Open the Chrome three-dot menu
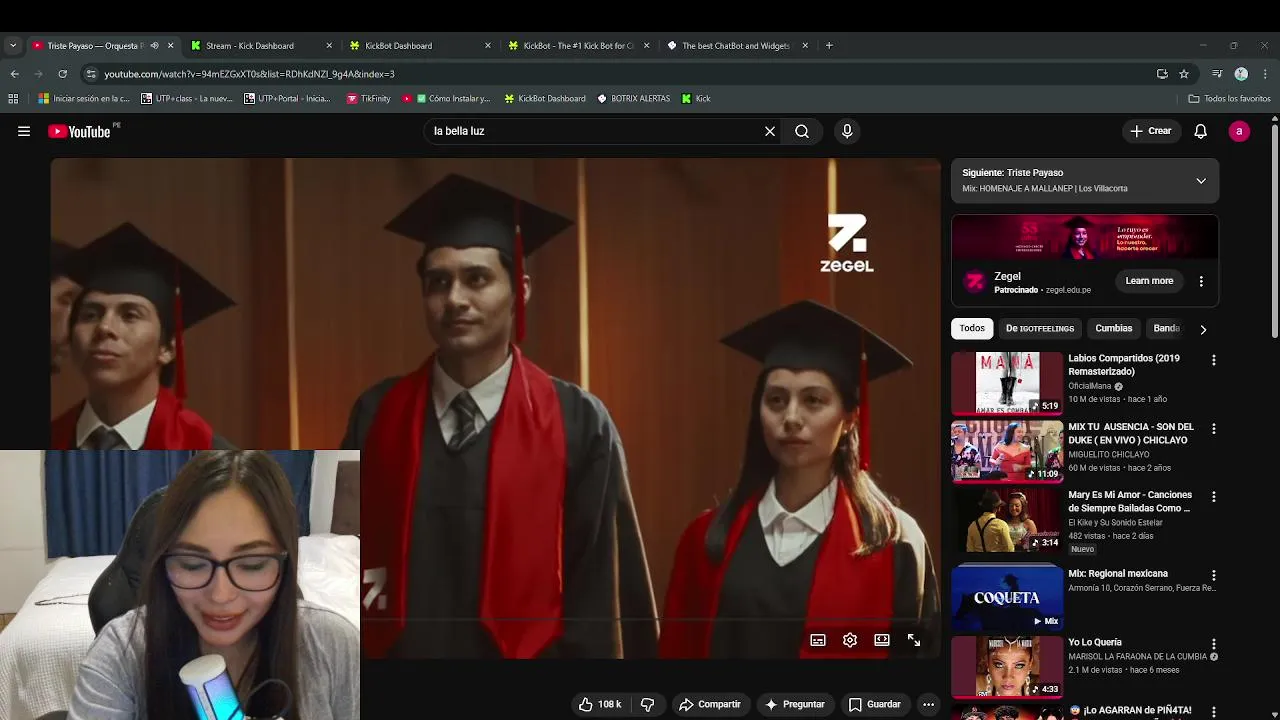 click(x=1265, y=74)
